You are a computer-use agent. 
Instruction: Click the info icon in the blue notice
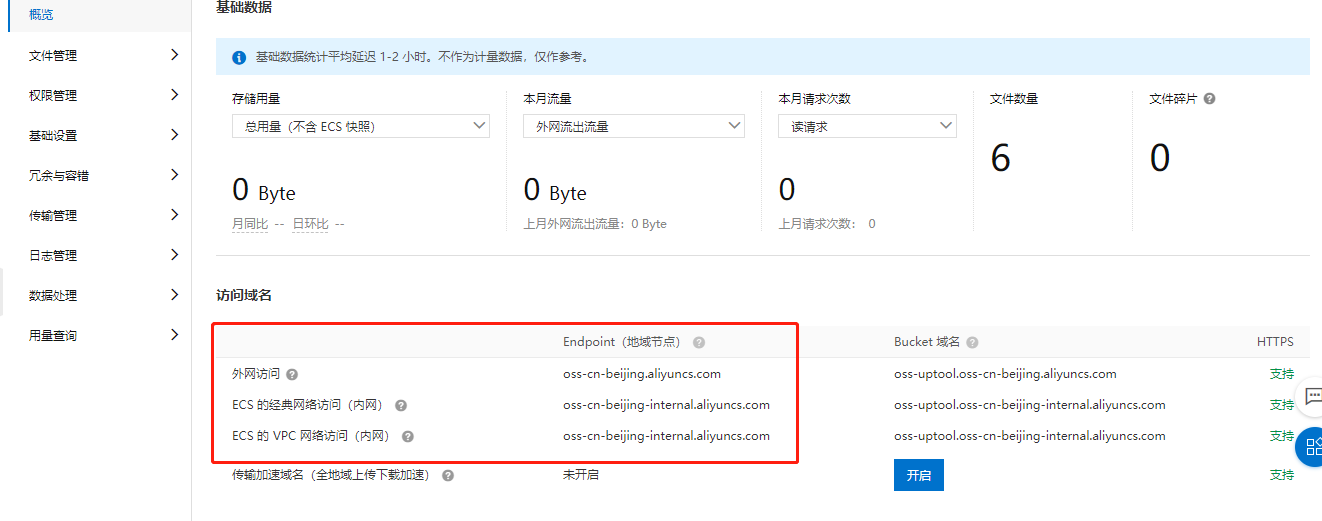coord(239,58)
